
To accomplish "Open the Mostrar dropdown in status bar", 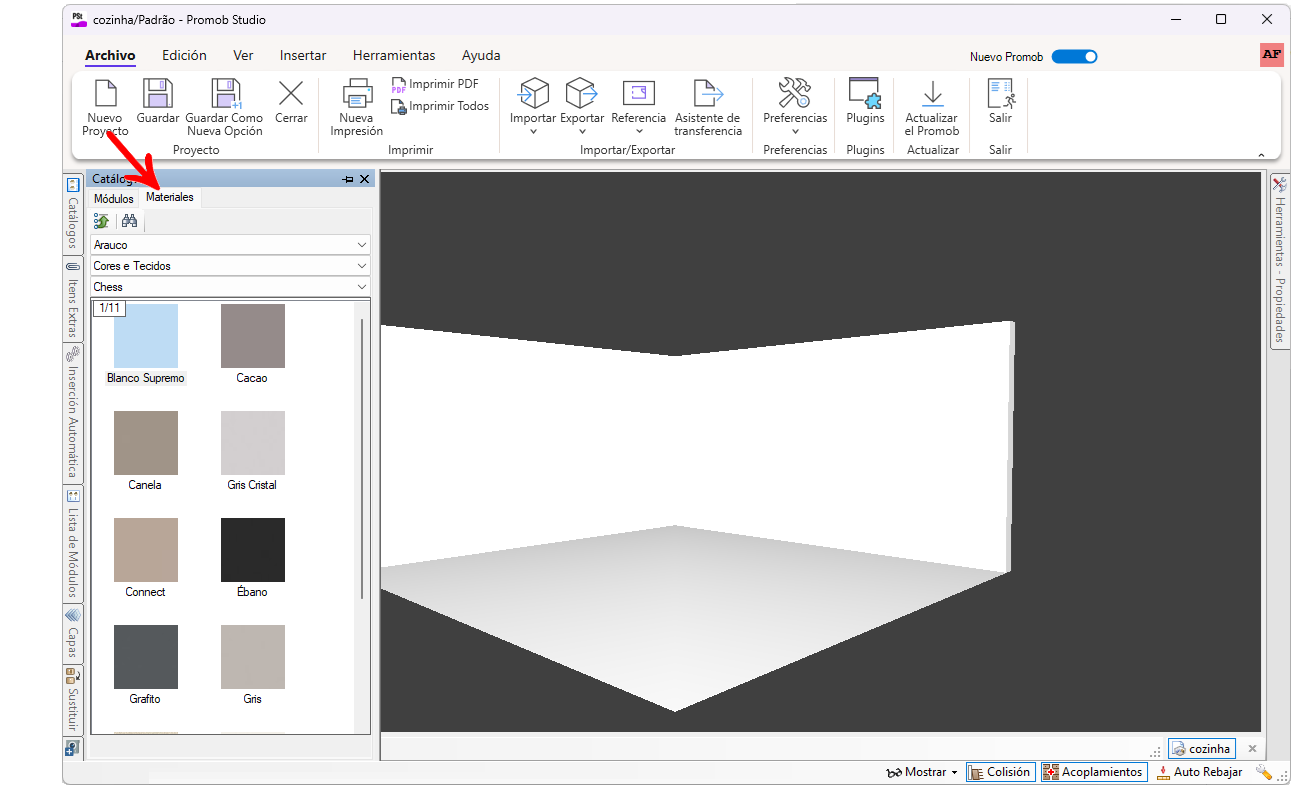I will pyautogui.click(x=922, y=772).
